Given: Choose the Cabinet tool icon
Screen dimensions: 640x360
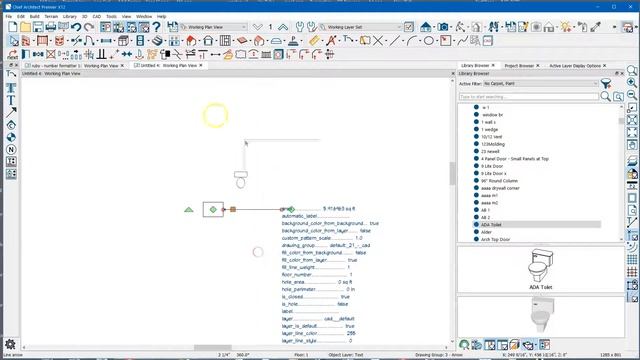Looking at the screenshot, I should (123, 41).
